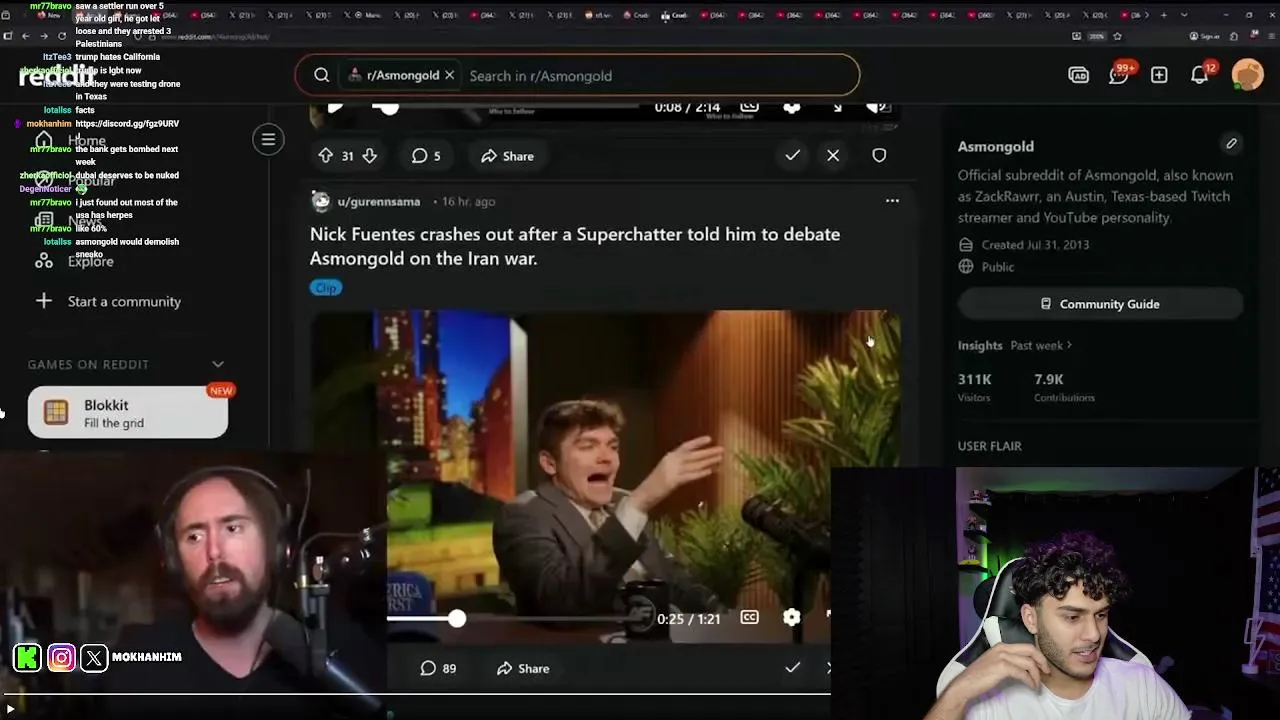Click the search magnifier icon

point(321,75)
